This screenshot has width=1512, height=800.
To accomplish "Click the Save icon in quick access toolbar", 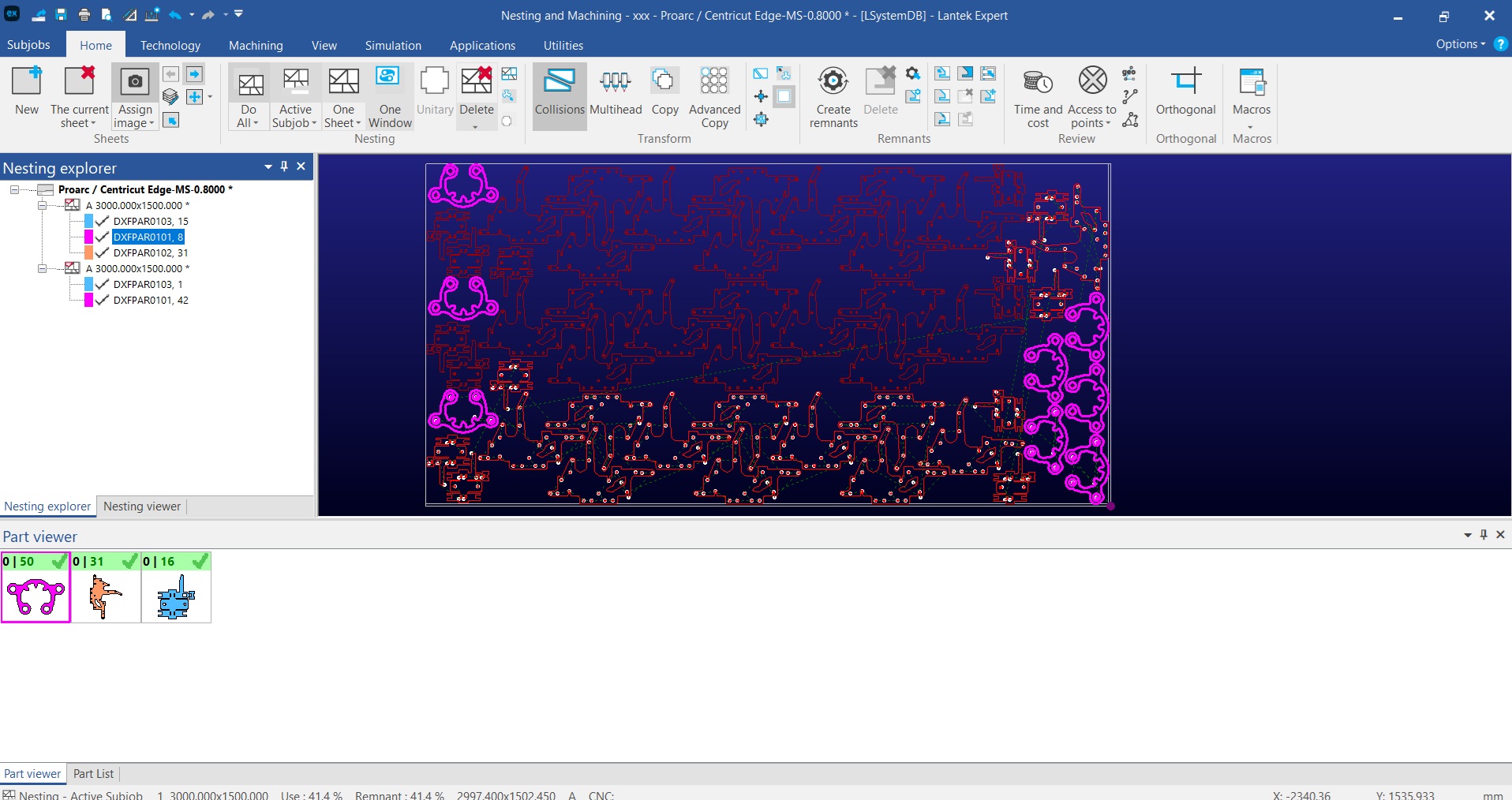I will tap(61, 15).
